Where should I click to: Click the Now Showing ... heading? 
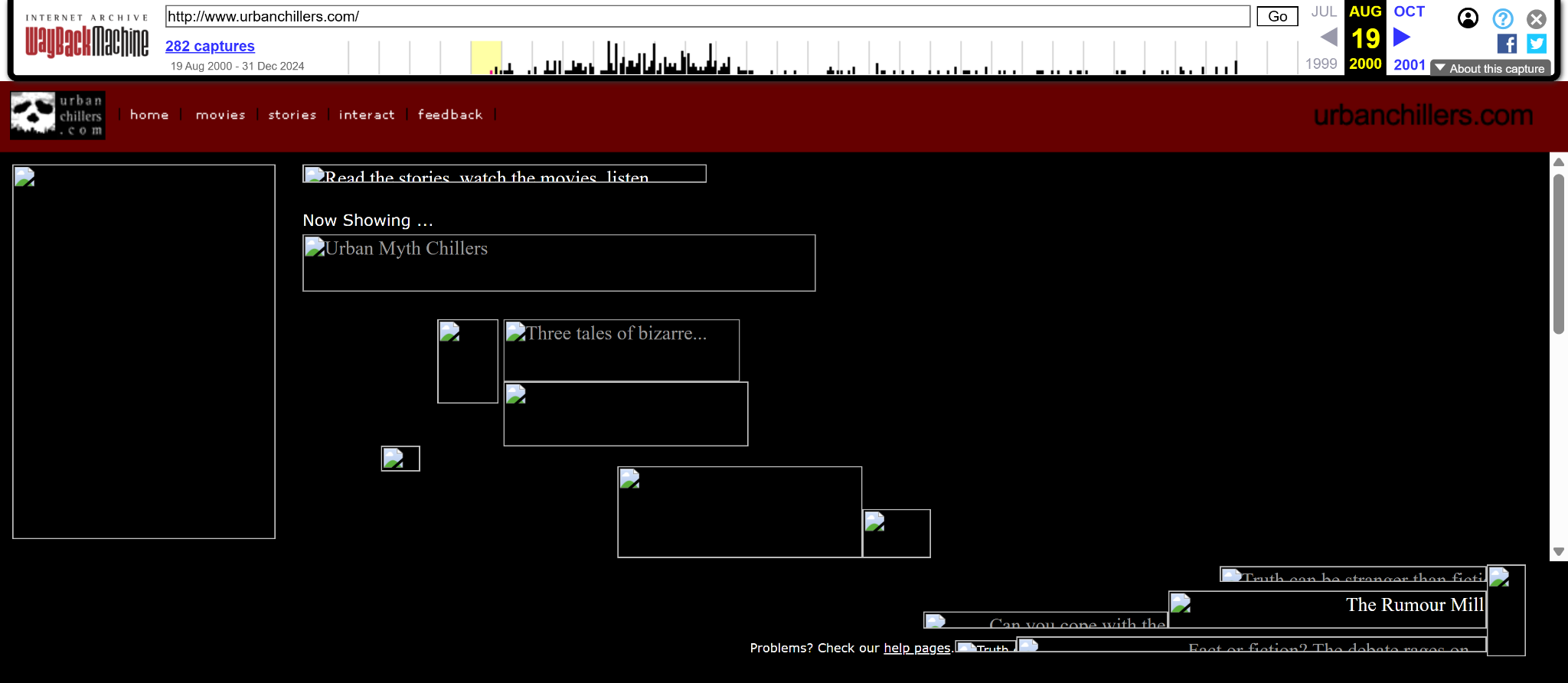367,221
